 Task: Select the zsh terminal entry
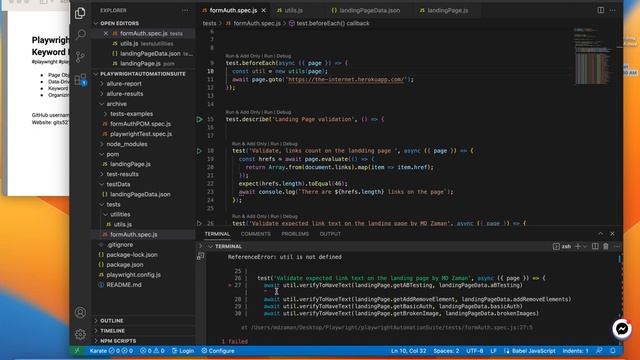(x=562, y=247)
